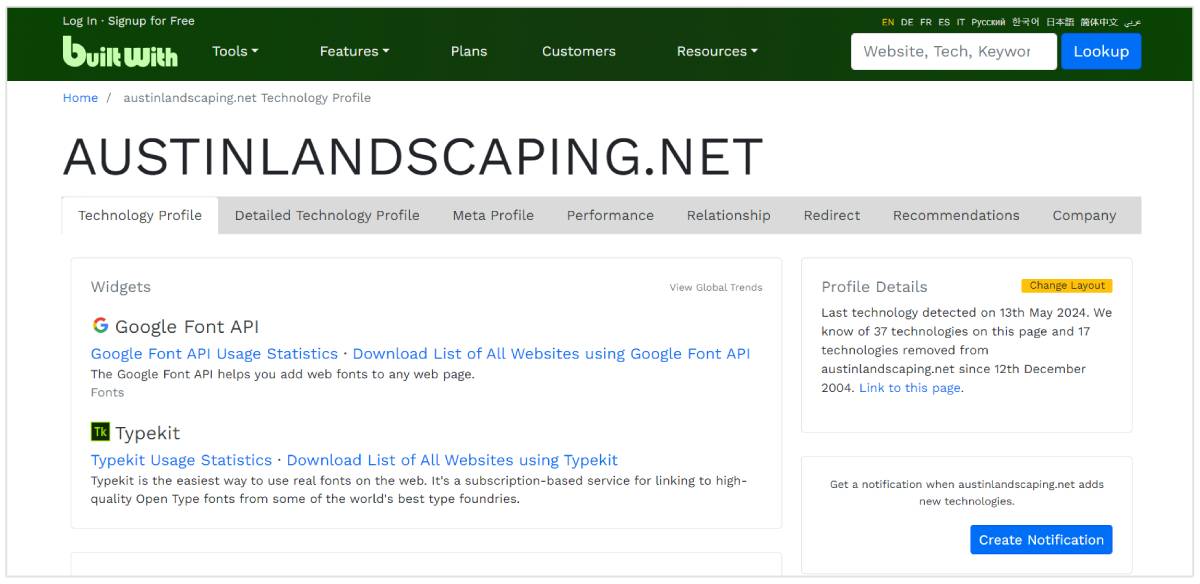This screenshot has height=584, width=1200.
Task: Switch to Detailed Technology Profile tab
Action: coord(327,215)
